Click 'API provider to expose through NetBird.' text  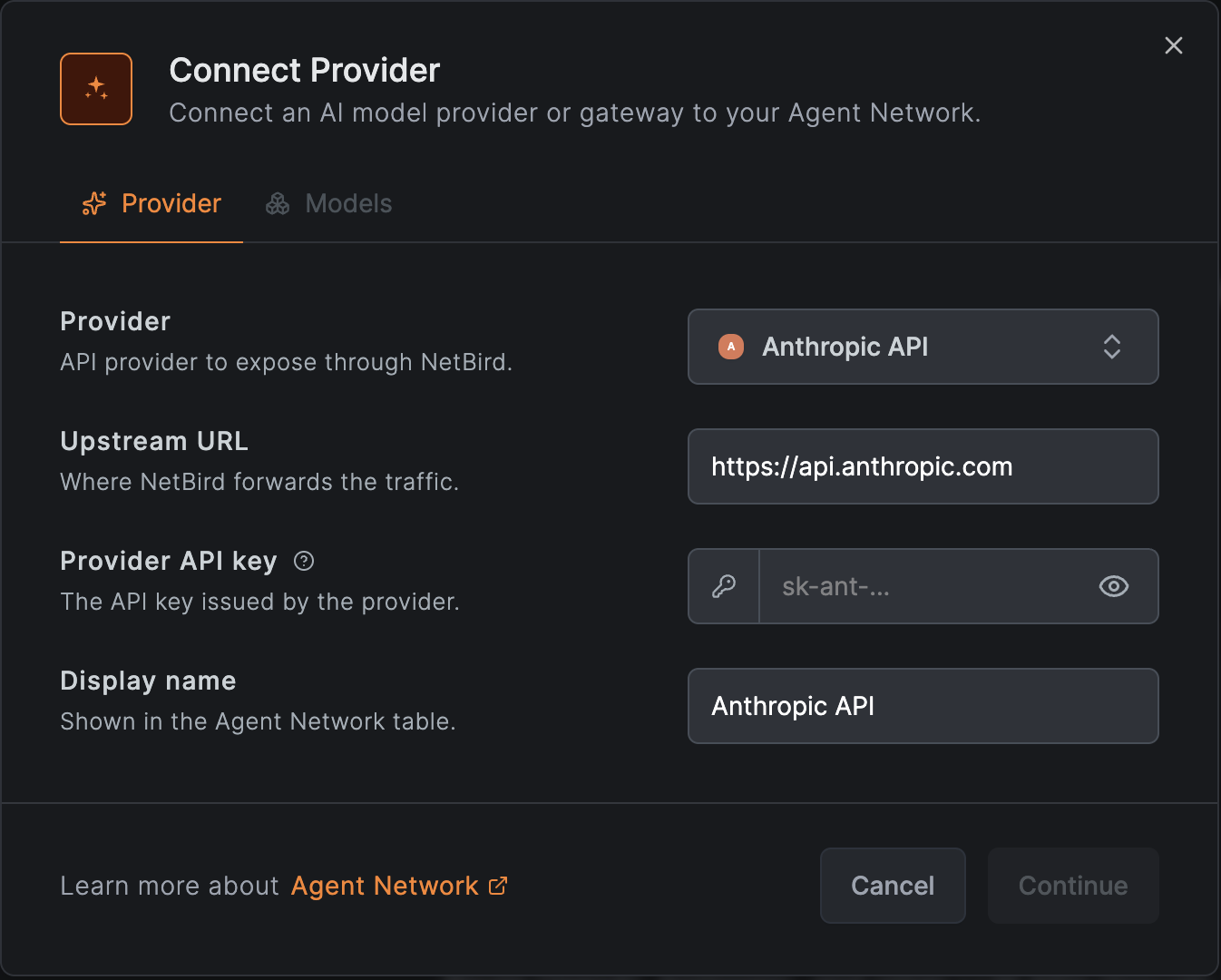click(x=287, y=362)
